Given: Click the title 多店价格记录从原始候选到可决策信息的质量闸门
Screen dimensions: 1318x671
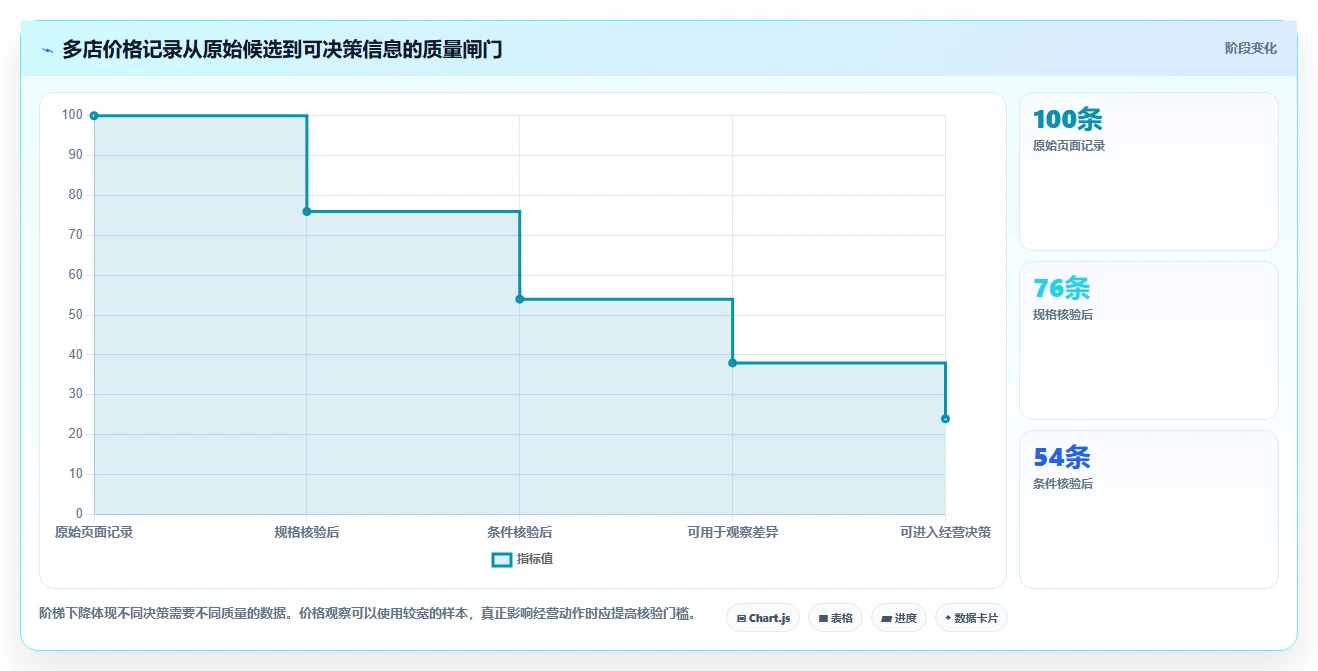Looking at the screenshot, I should coord(282,49).
